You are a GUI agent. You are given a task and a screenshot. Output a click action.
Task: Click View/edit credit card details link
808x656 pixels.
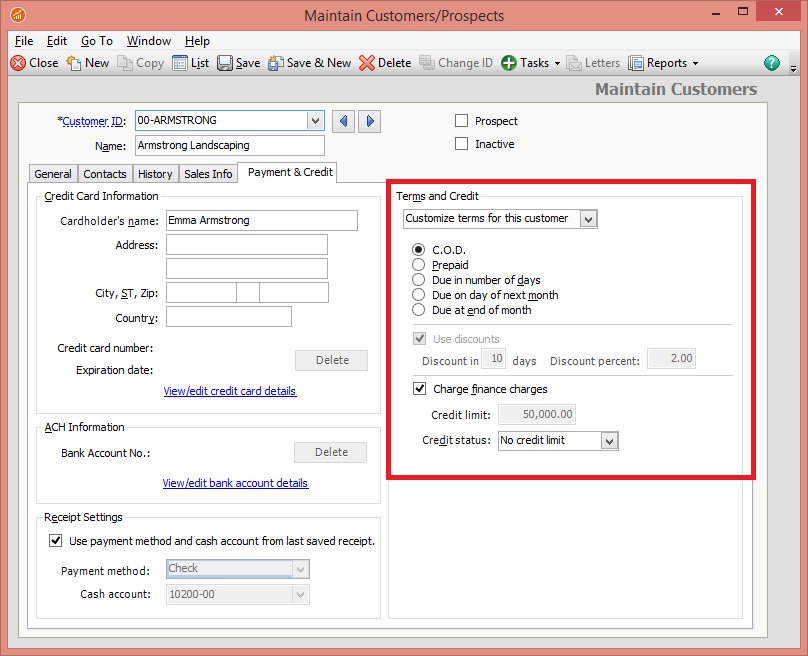click(x=230, y=391)
